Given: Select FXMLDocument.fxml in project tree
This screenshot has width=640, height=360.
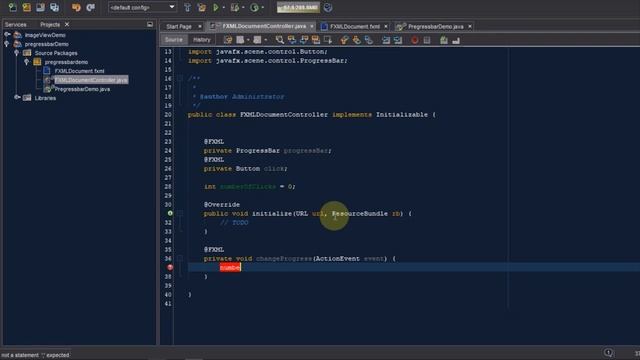Looking at the screenshot, I should (x=80, y=71).
